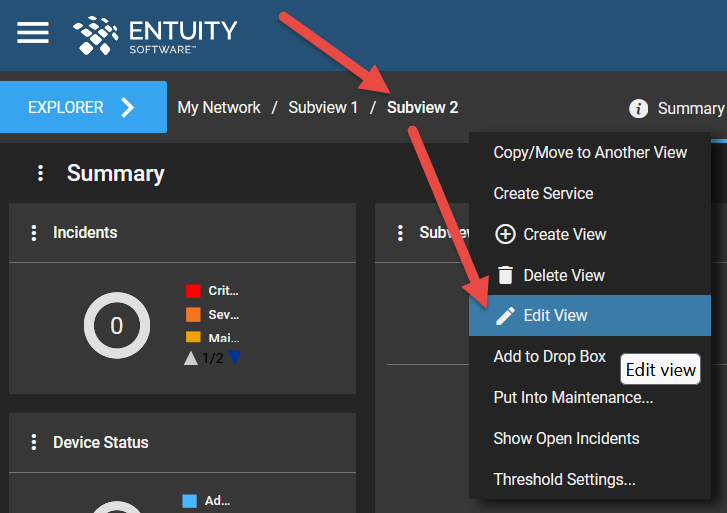Click the Summary dashboard heading
The width and height of the screenshot is (727, 513).
point(115,173)
